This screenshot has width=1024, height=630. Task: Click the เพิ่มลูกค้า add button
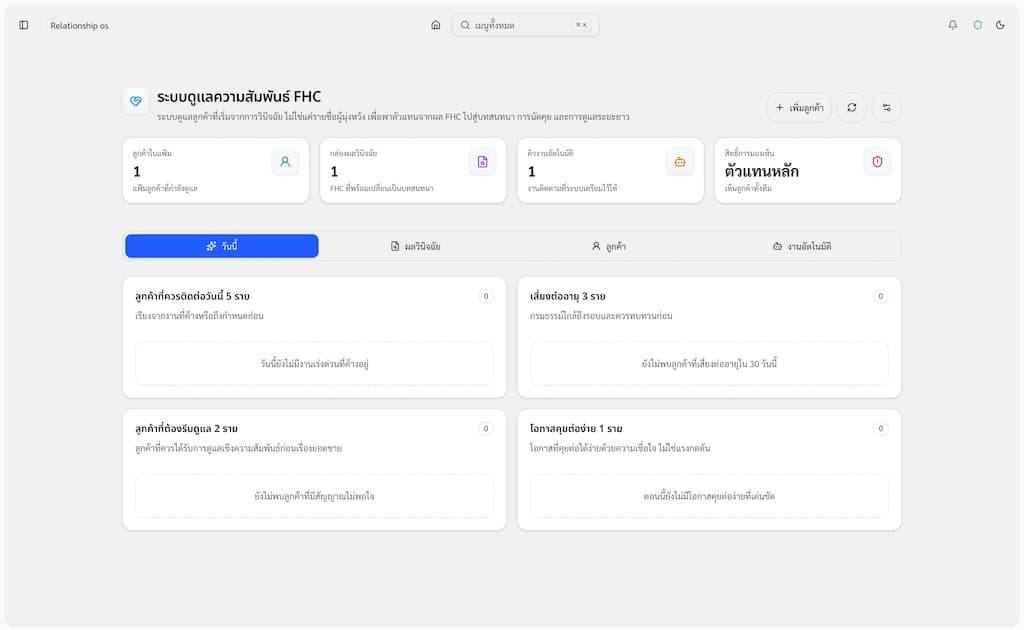tap(799, 107)
